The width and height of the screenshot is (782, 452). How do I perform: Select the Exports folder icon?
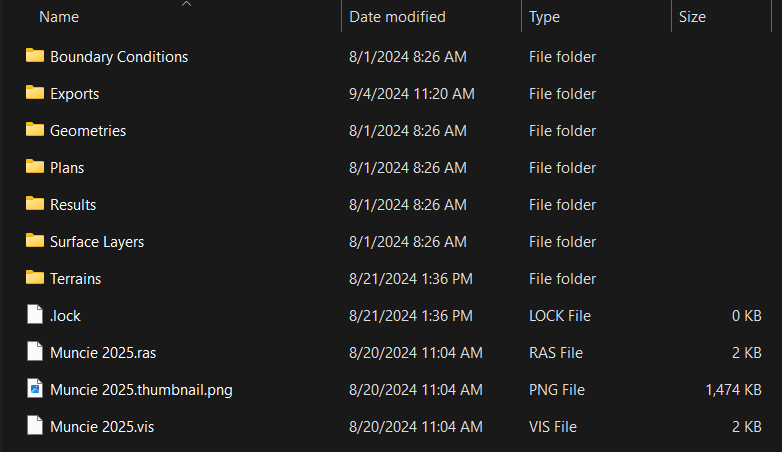pyautogui.click(x=35, y=93)
